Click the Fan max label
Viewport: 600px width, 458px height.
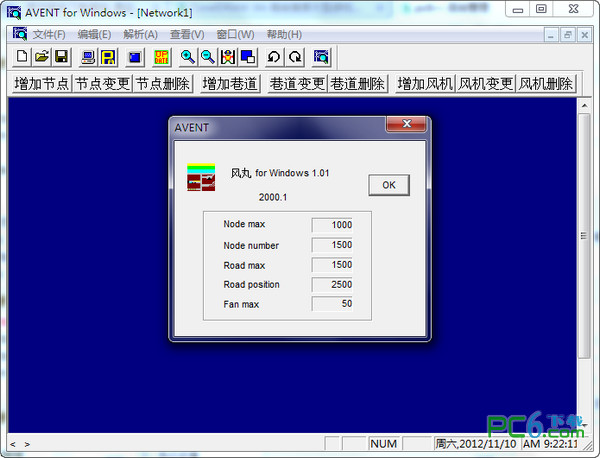pos(241,305)
